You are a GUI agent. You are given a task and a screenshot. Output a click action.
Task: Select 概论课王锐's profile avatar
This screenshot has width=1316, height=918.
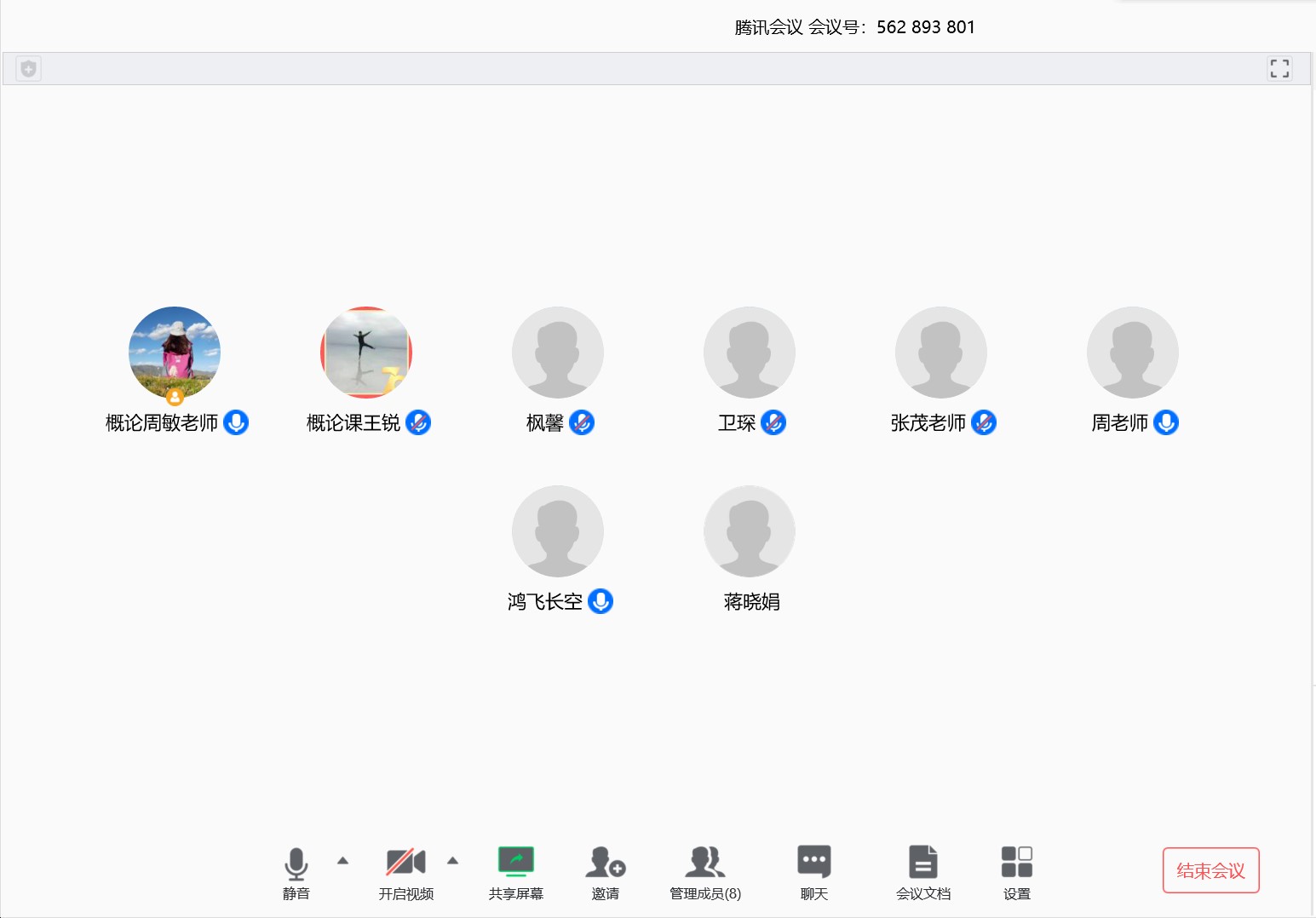(x=366, y=353)
